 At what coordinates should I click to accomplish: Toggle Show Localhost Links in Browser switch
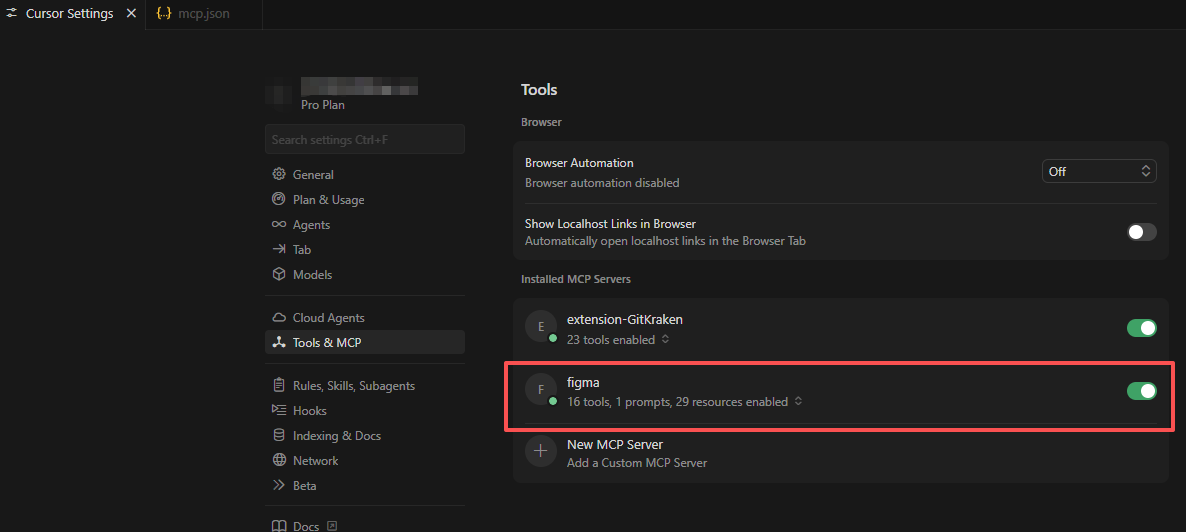point(1141,232)
